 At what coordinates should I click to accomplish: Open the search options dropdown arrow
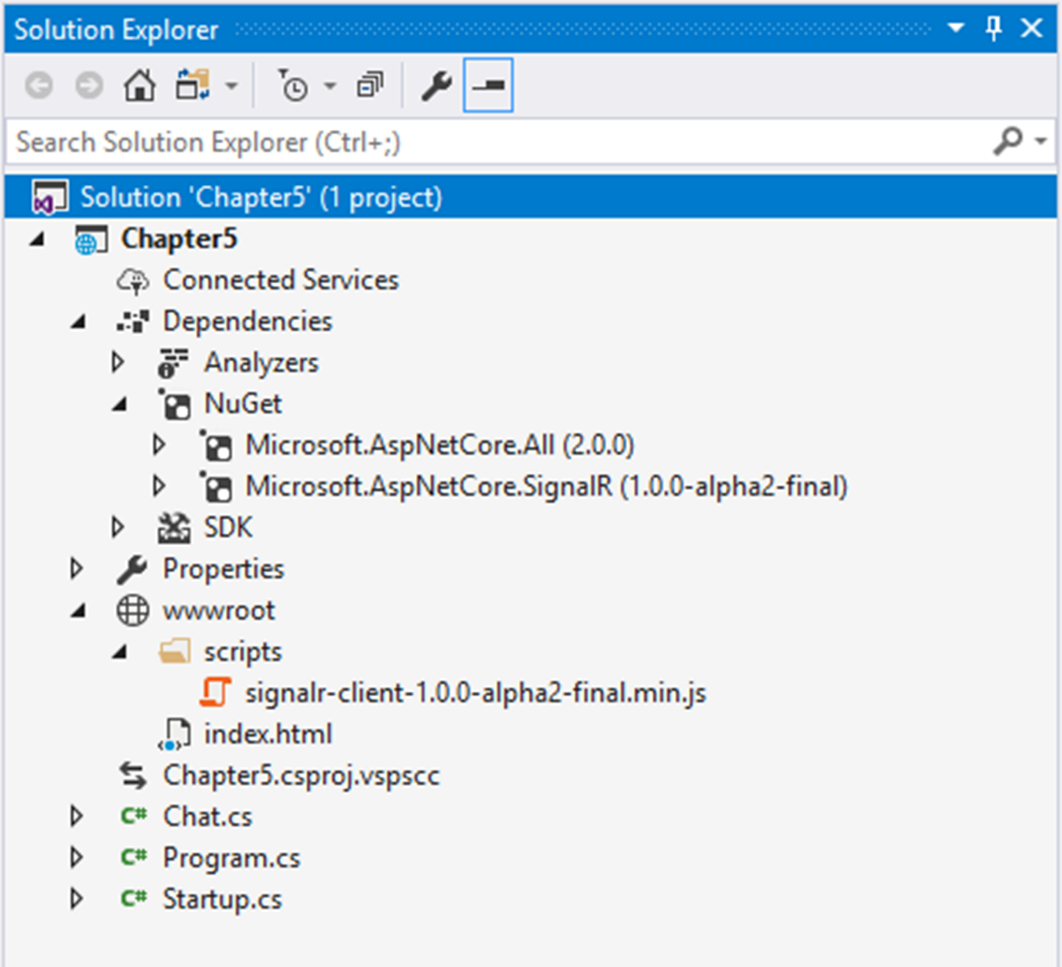1041,142
